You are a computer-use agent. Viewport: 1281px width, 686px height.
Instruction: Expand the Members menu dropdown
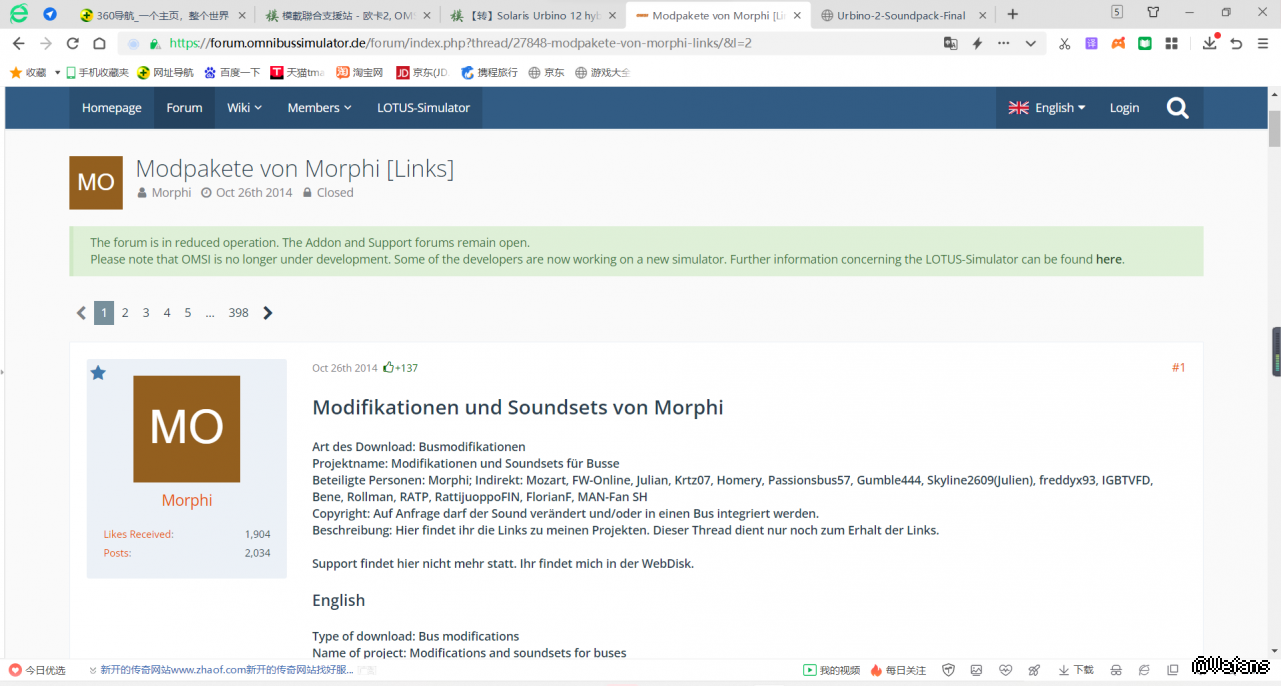point(319,108)
